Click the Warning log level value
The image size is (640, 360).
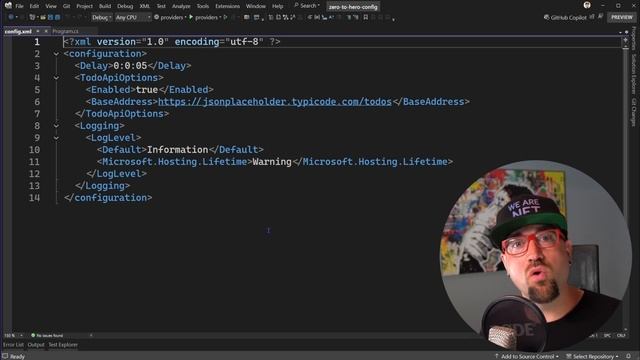[x=272, y=162]
